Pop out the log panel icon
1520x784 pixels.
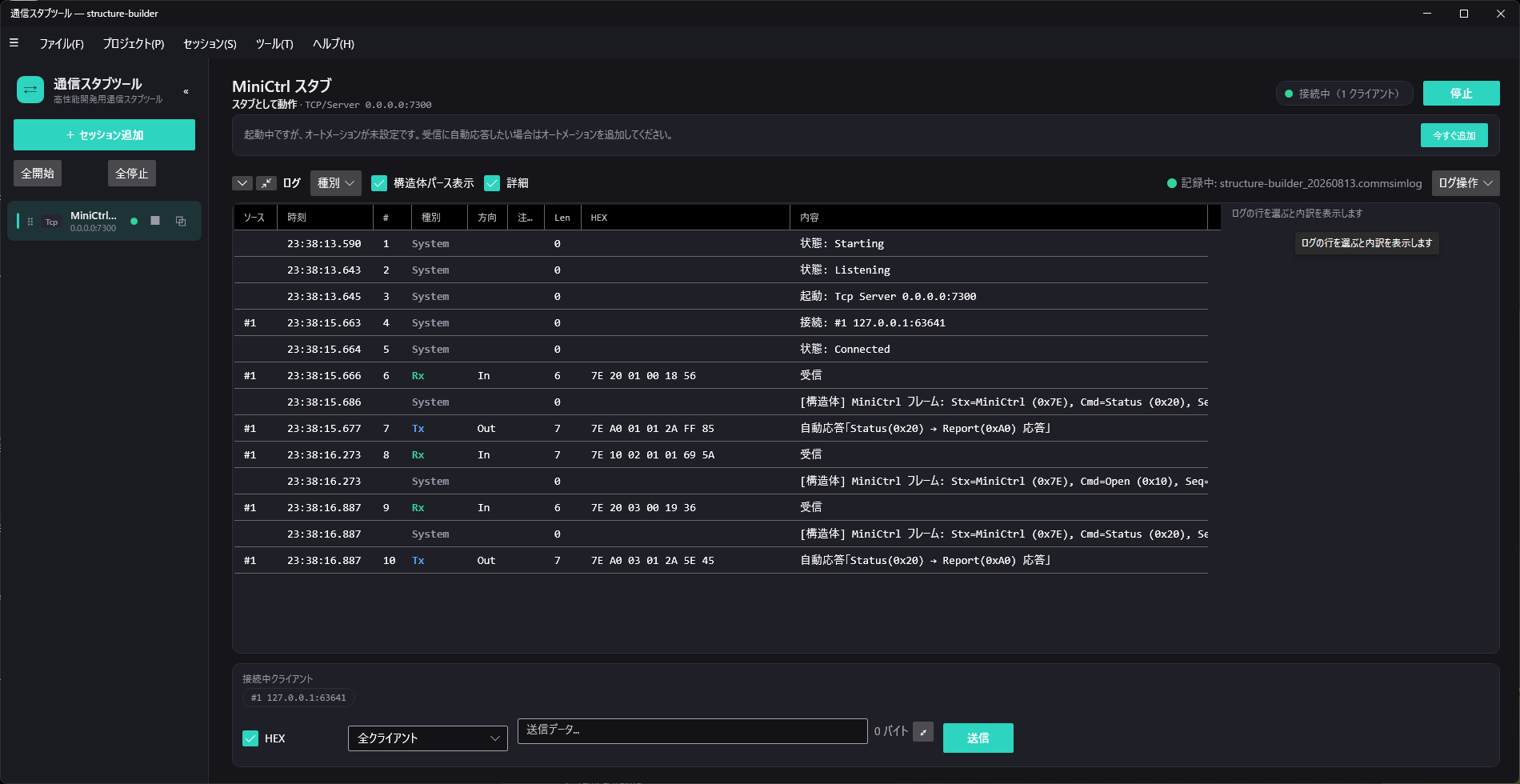coord(266,183)
